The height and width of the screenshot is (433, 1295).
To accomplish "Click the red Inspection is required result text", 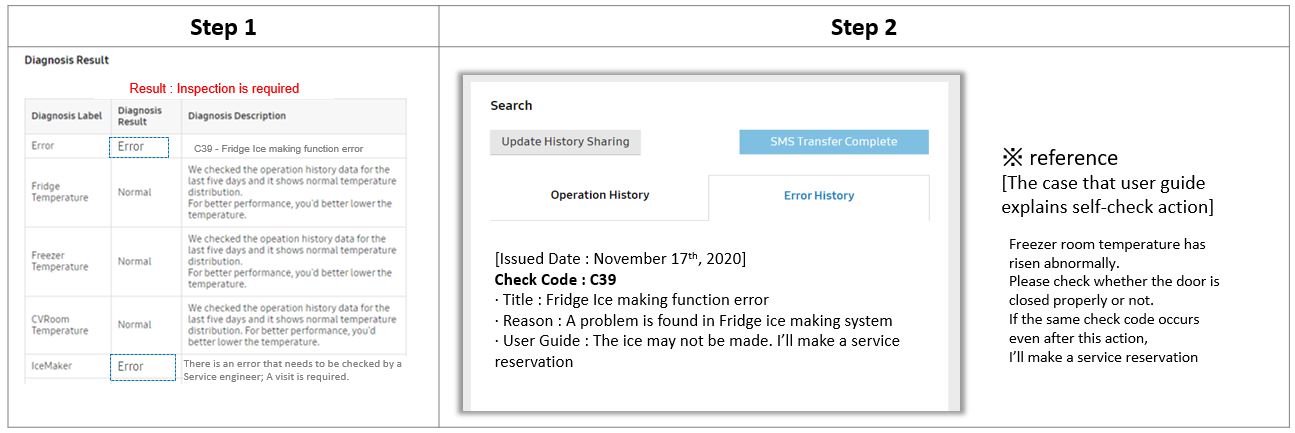I will (x=214, y=89).
